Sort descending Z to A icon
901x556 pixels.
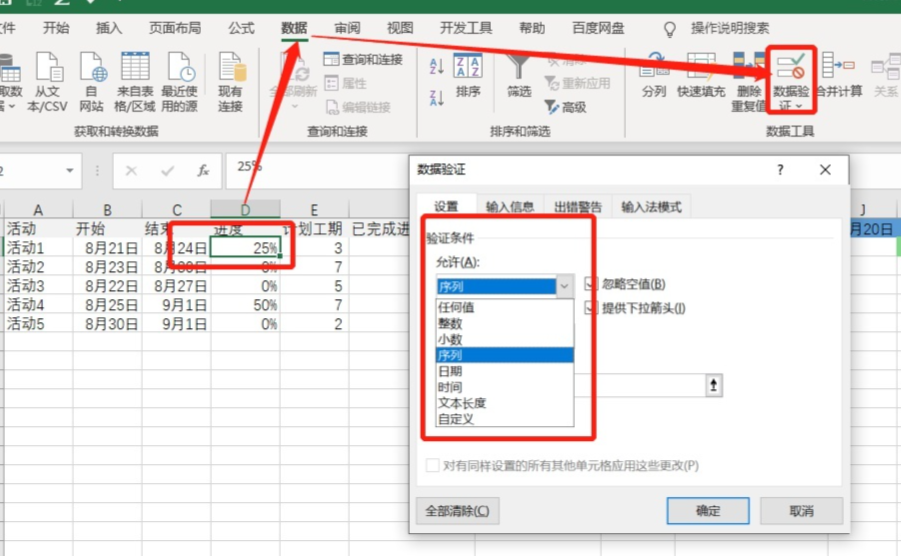pos(437,98)
